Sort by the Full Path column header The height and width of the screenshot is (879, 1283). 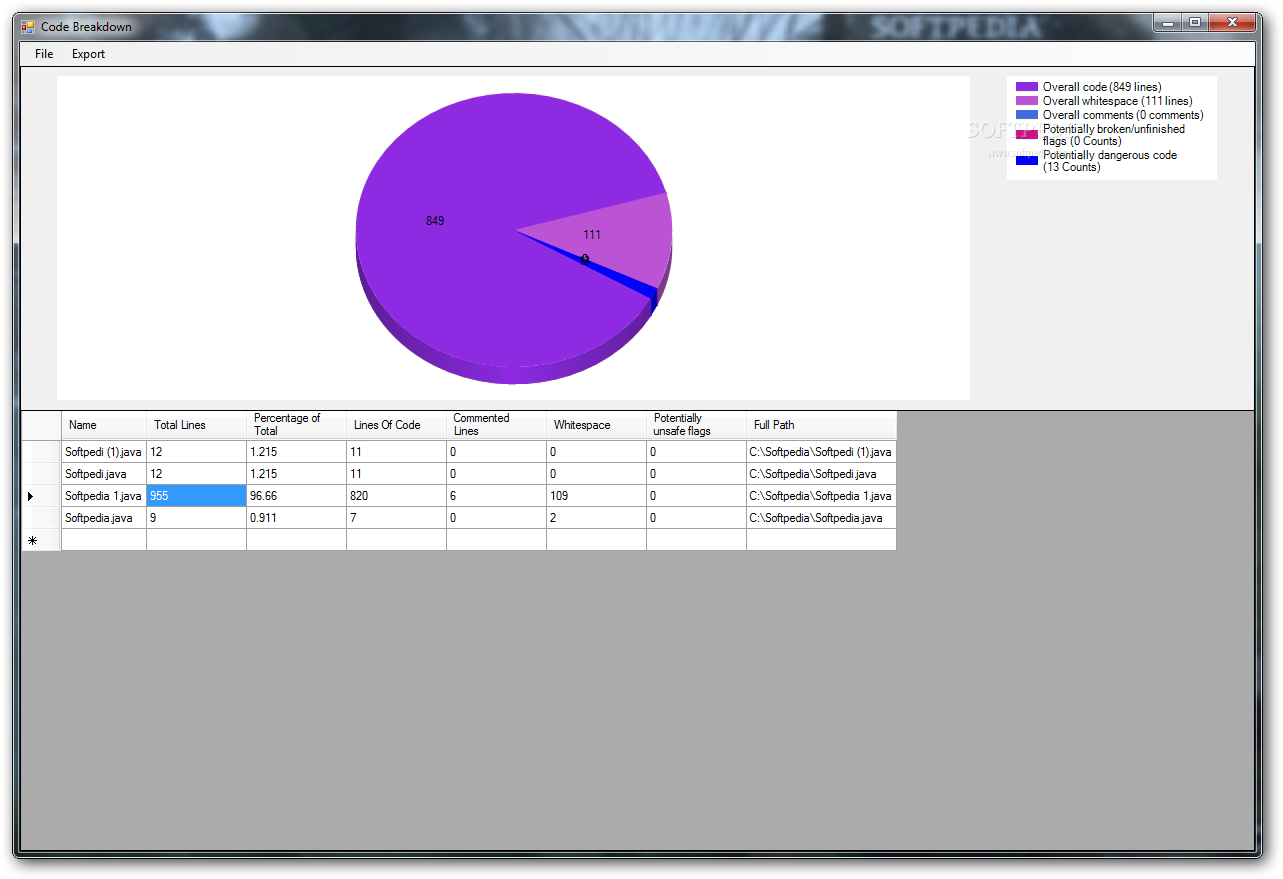821,425
